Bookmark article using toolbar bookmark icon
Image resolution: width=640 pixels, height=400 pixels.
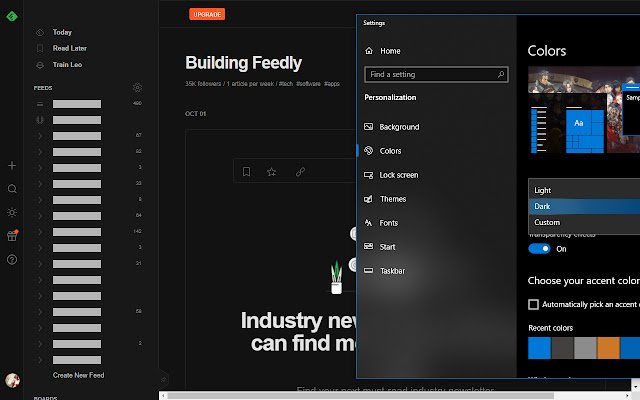246,172
